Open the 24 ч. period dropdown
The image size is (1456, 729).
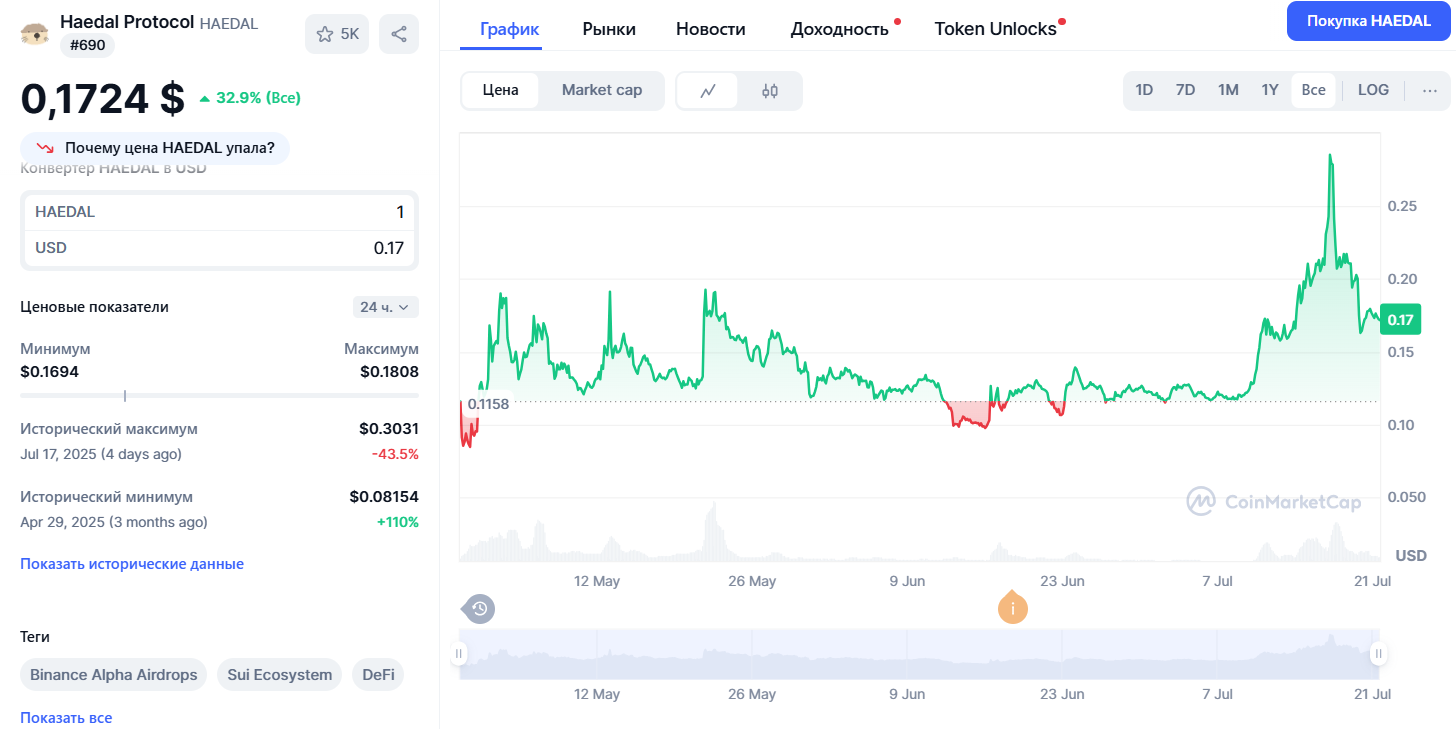(385, 307)
